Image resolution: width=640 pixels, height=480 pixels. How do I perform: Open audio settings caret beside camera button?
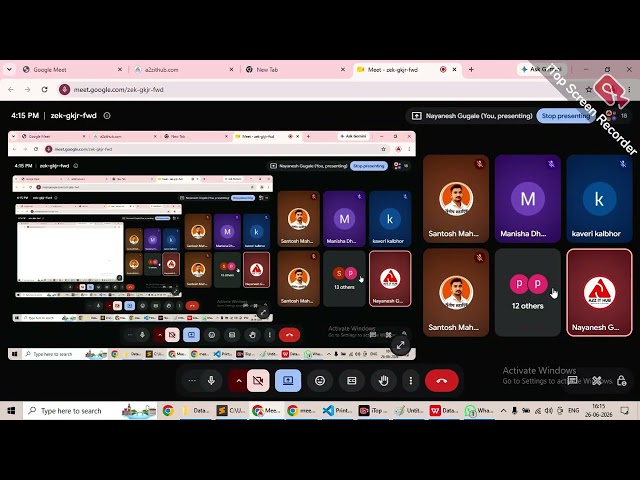[x=239, y=380]
